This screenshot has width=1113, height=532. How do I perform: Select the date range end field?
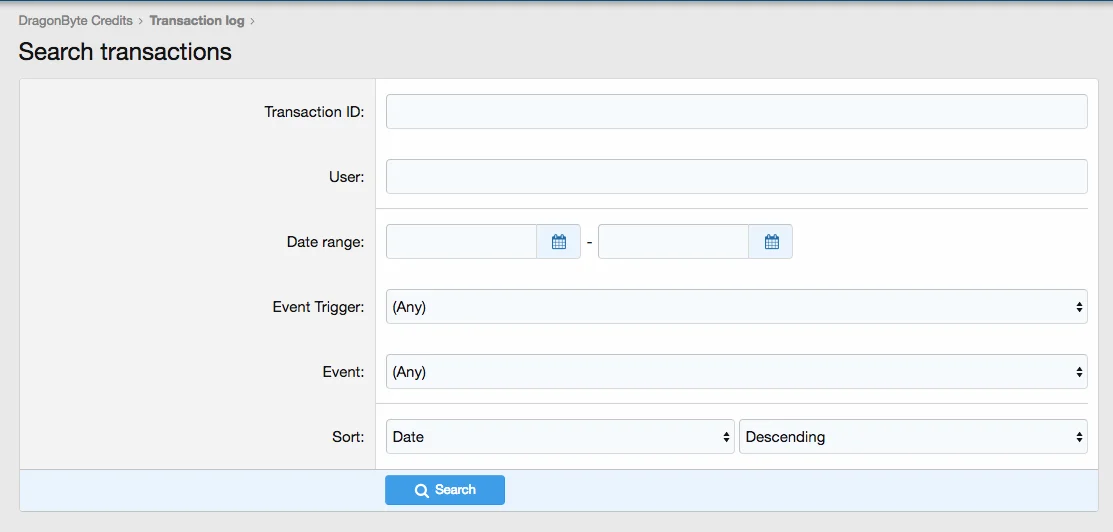pyautogui.click(x=673, y=242)
